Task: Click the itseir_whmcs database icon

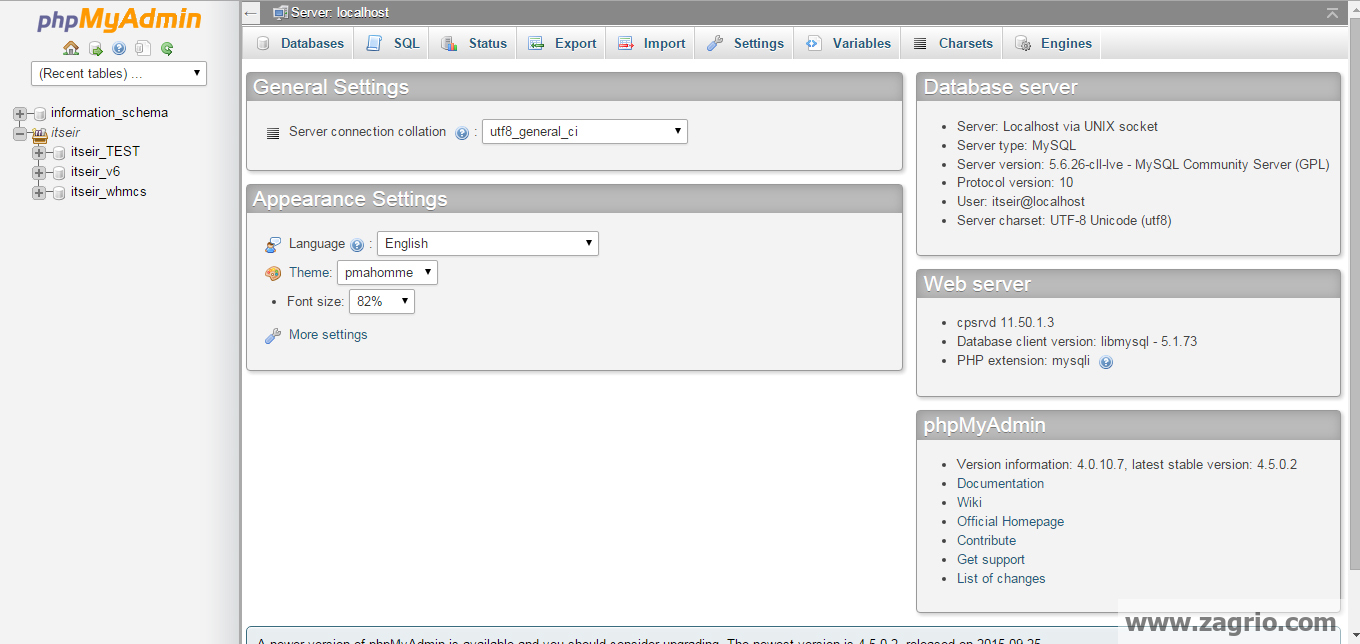Action: tap(60, 192)
